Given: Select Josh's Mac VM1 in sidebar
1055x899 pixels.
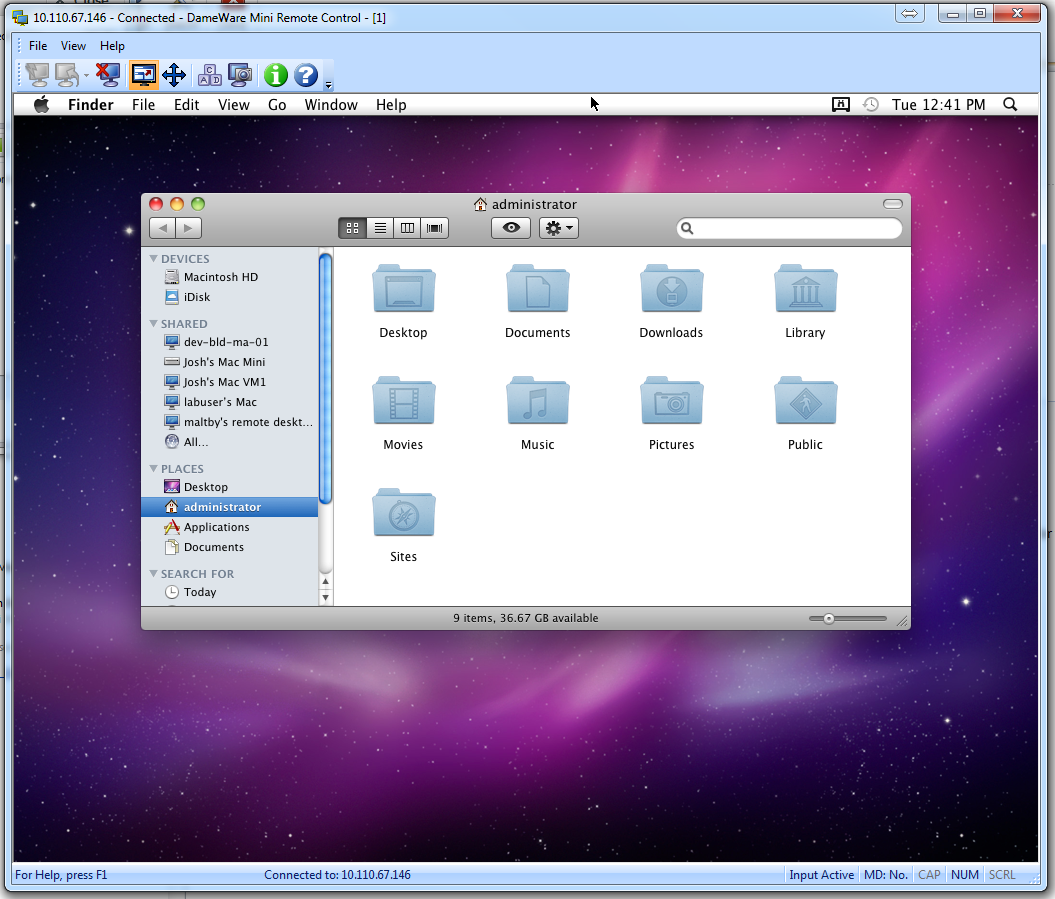Looking at the screenshot, I should click(x=229, y=382).
